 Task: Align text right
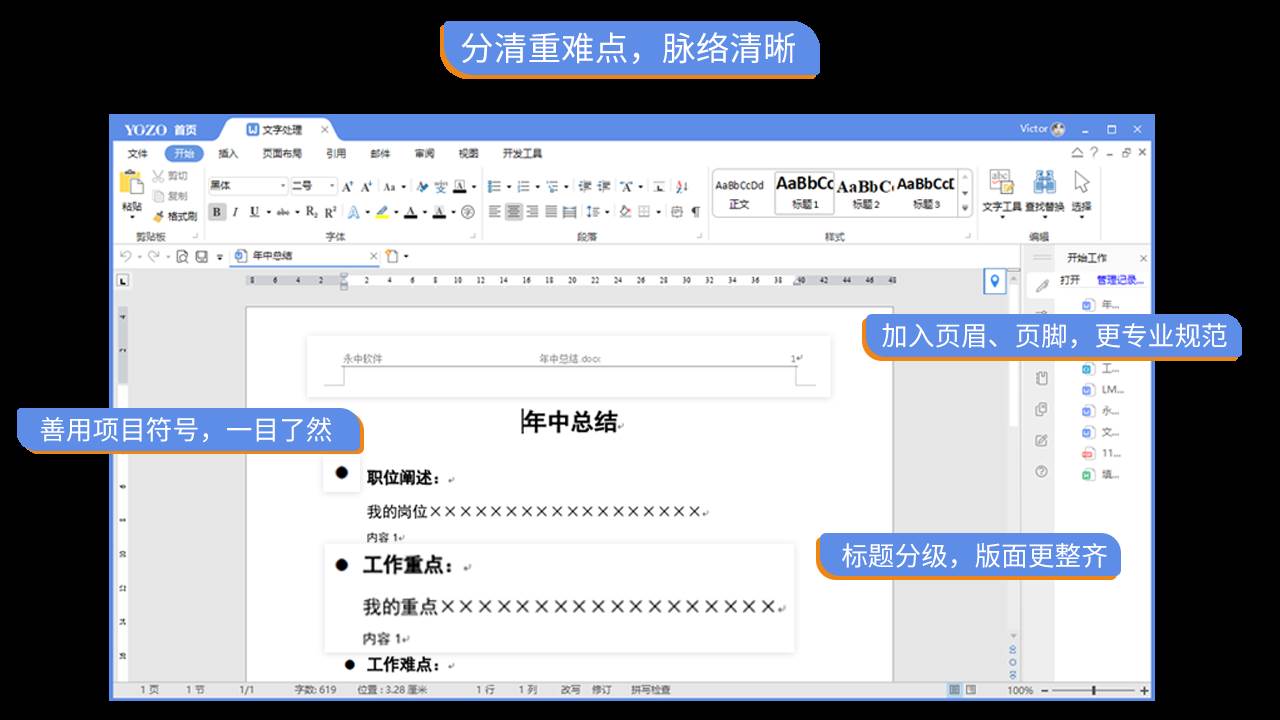click(x=532, y=212)
